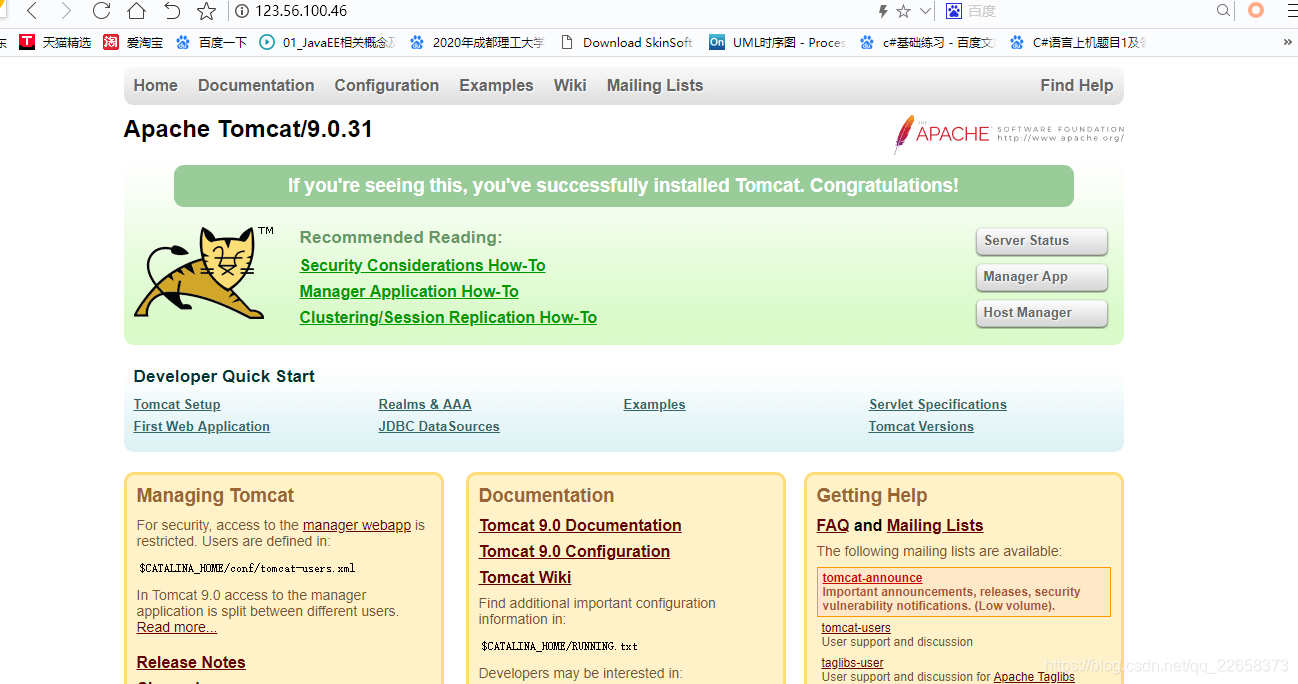Reload the page with the refresh icon

pyautogui.click(x=101, y=11)
